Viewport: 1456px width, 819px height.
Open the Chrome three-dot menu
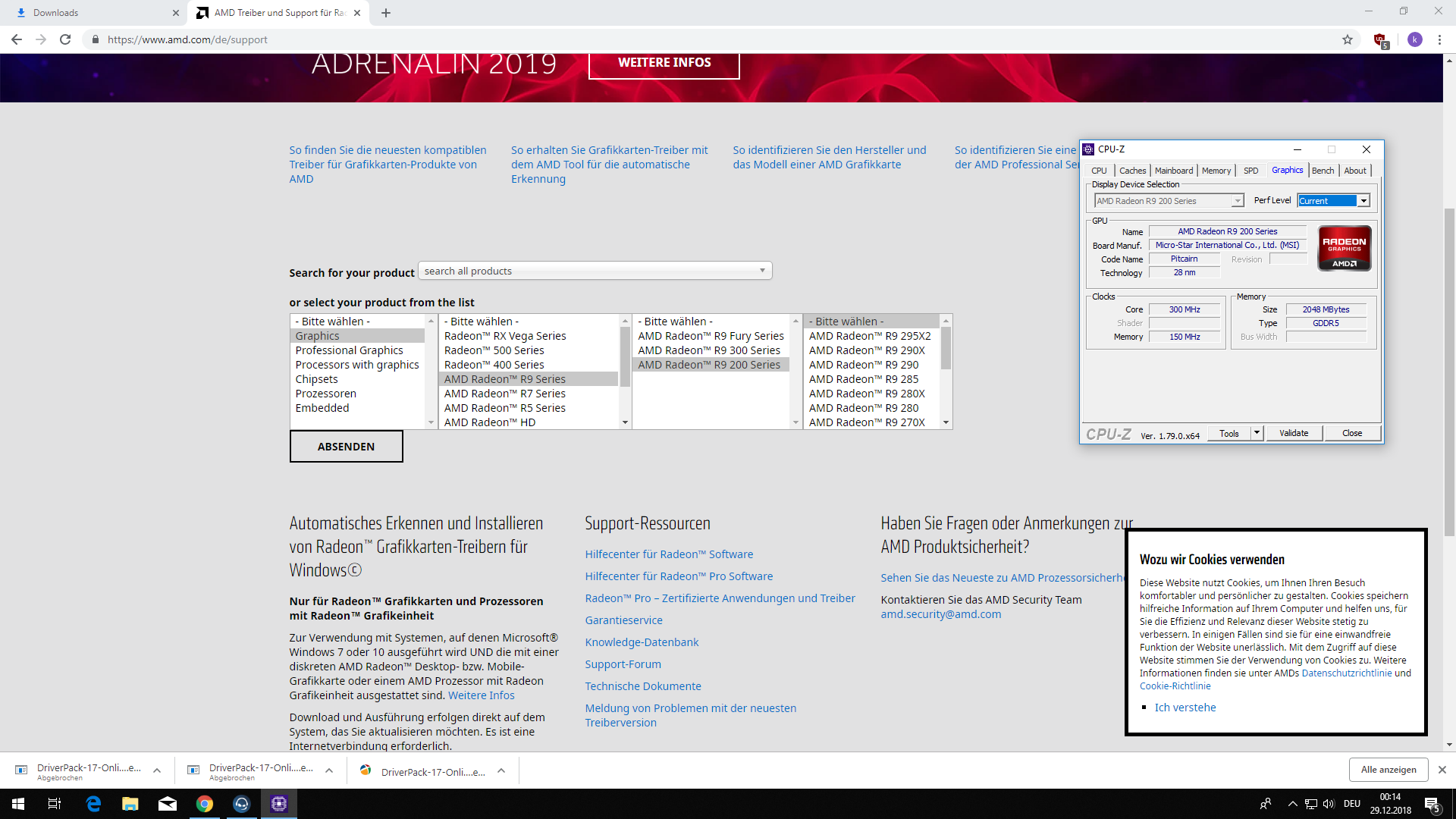pos(1439,39)
